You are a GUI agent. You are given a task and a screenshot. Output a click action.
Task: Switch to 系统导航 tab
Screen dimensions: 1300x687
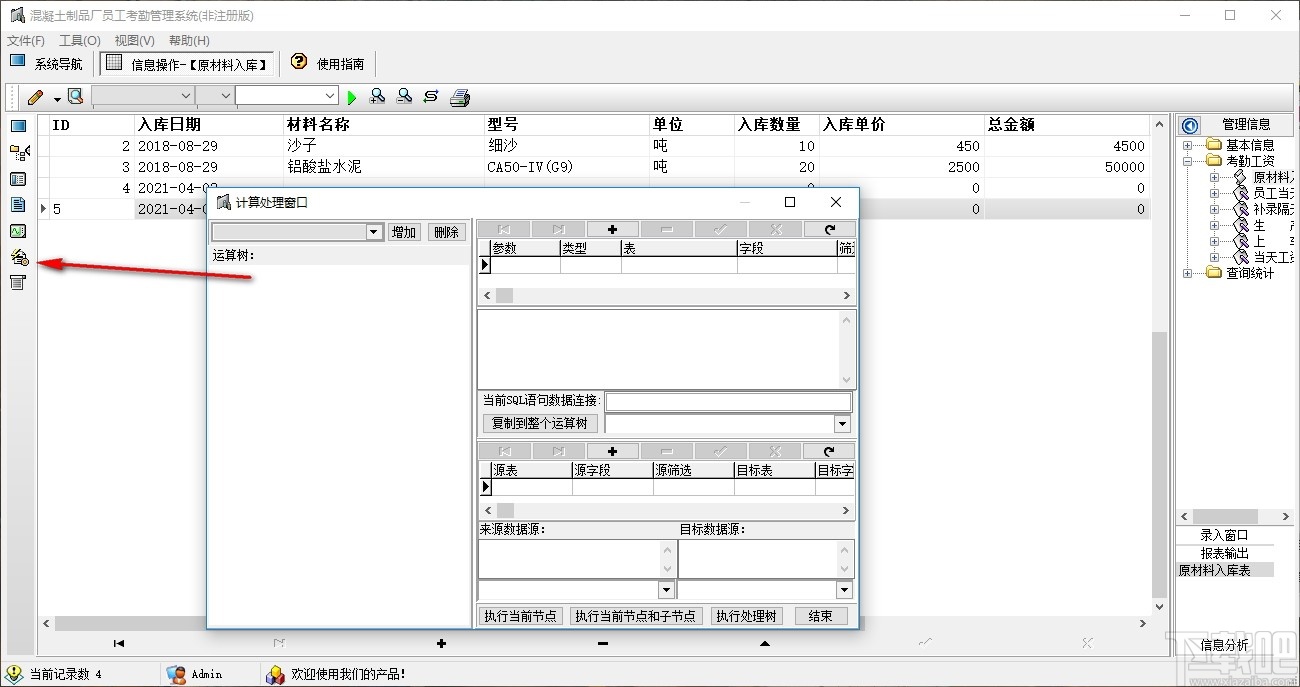(x=47, y=63)
